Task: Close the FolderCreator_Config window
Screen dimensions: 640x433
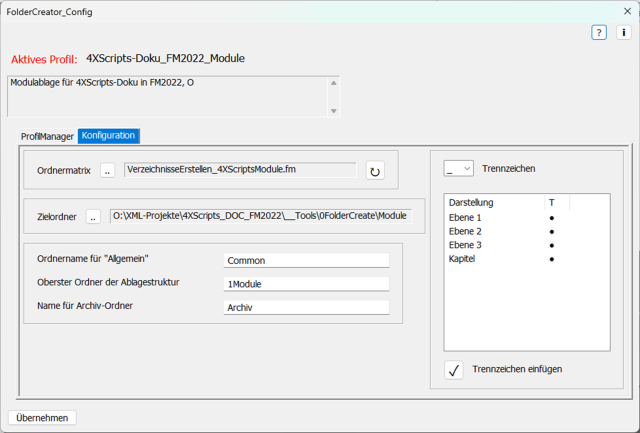Action: (x=626, y=11)
